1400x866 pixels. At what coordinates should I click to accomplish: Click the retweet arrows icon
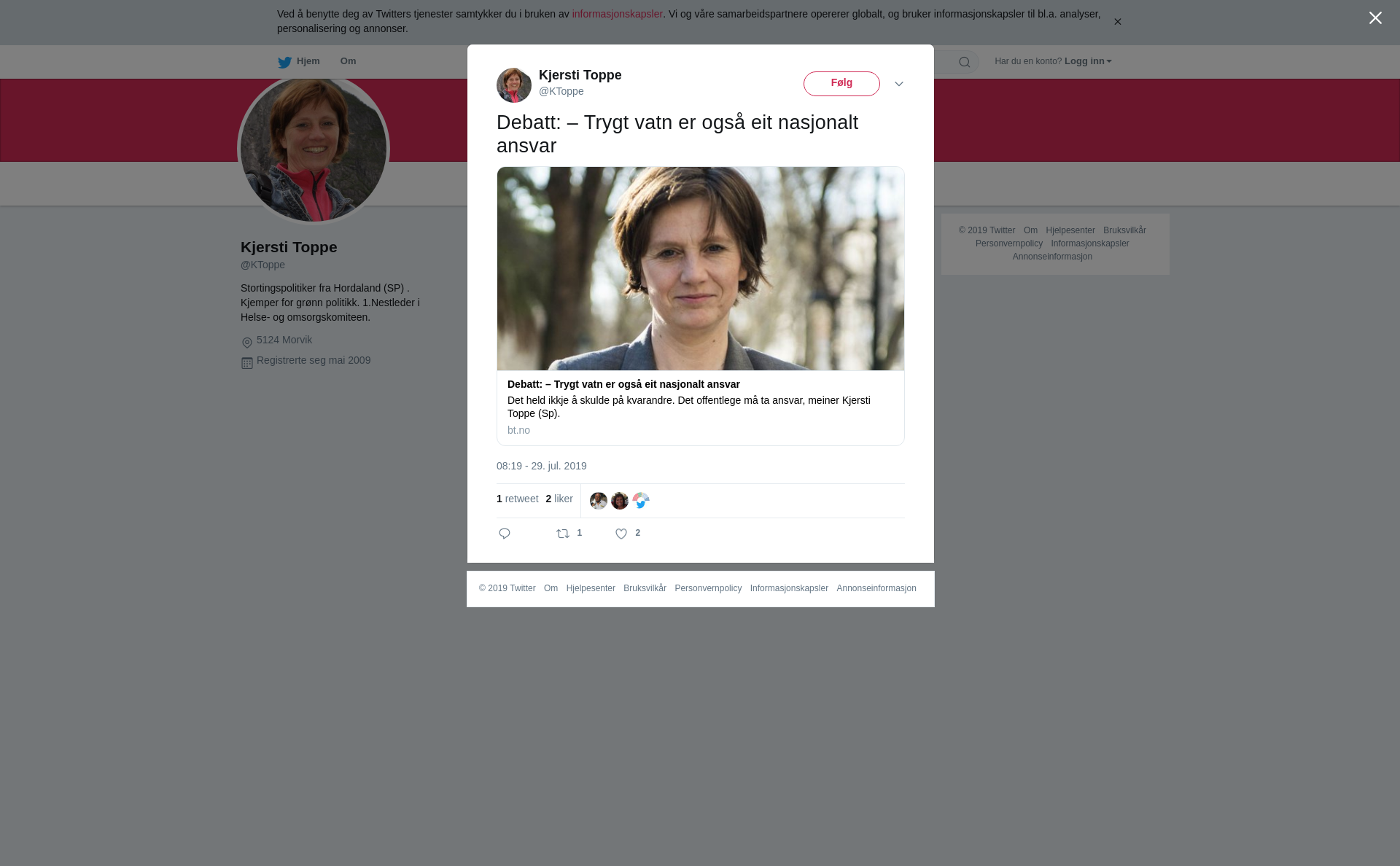pos(563,534)
